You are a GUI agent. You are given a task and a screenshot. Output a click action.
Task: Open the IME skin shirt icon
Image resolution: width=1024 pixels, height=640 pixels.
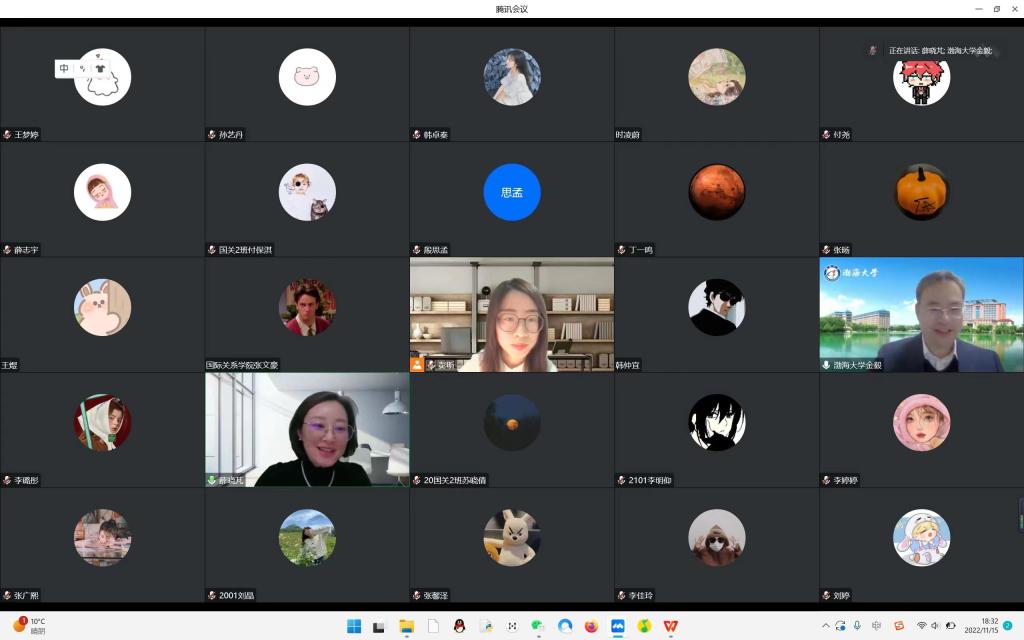click(x=99, y=69)
